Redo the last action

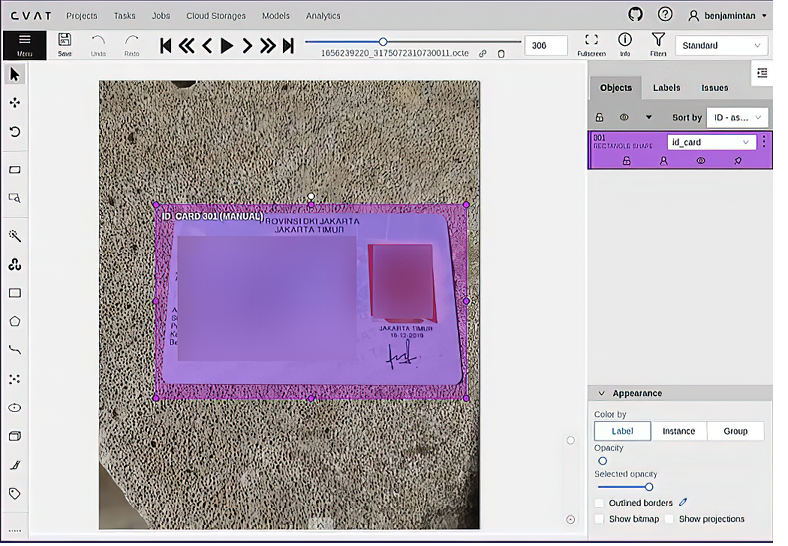click(132, 45)
